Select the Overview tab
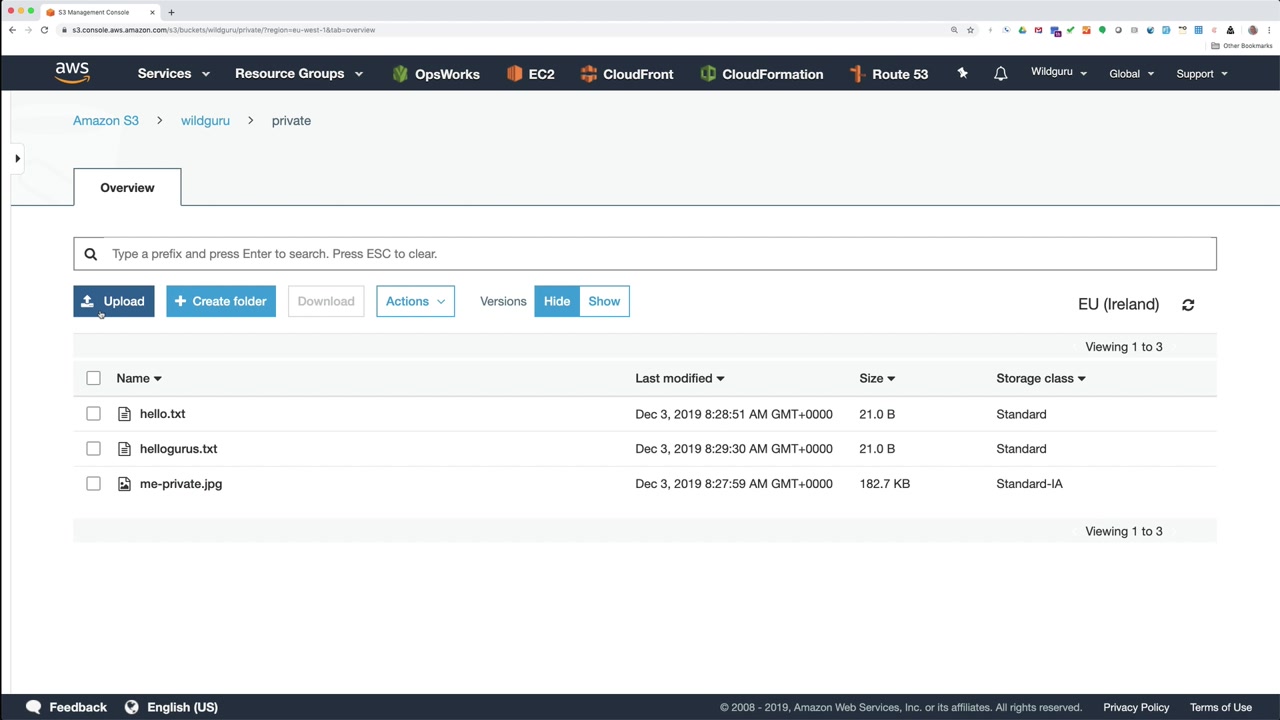 pyautogui.click(x=127, y=187)
